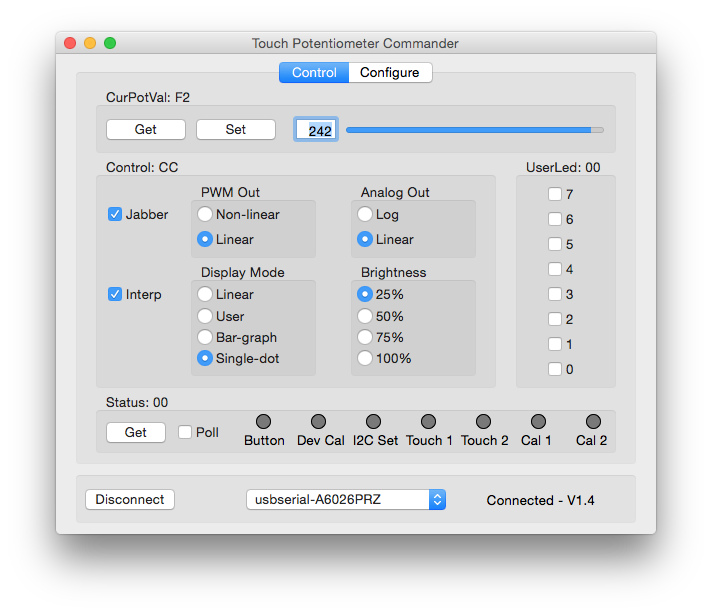Minimize window with yellow button
Screen dimensions: 712x614
click(x=90, y=43)
